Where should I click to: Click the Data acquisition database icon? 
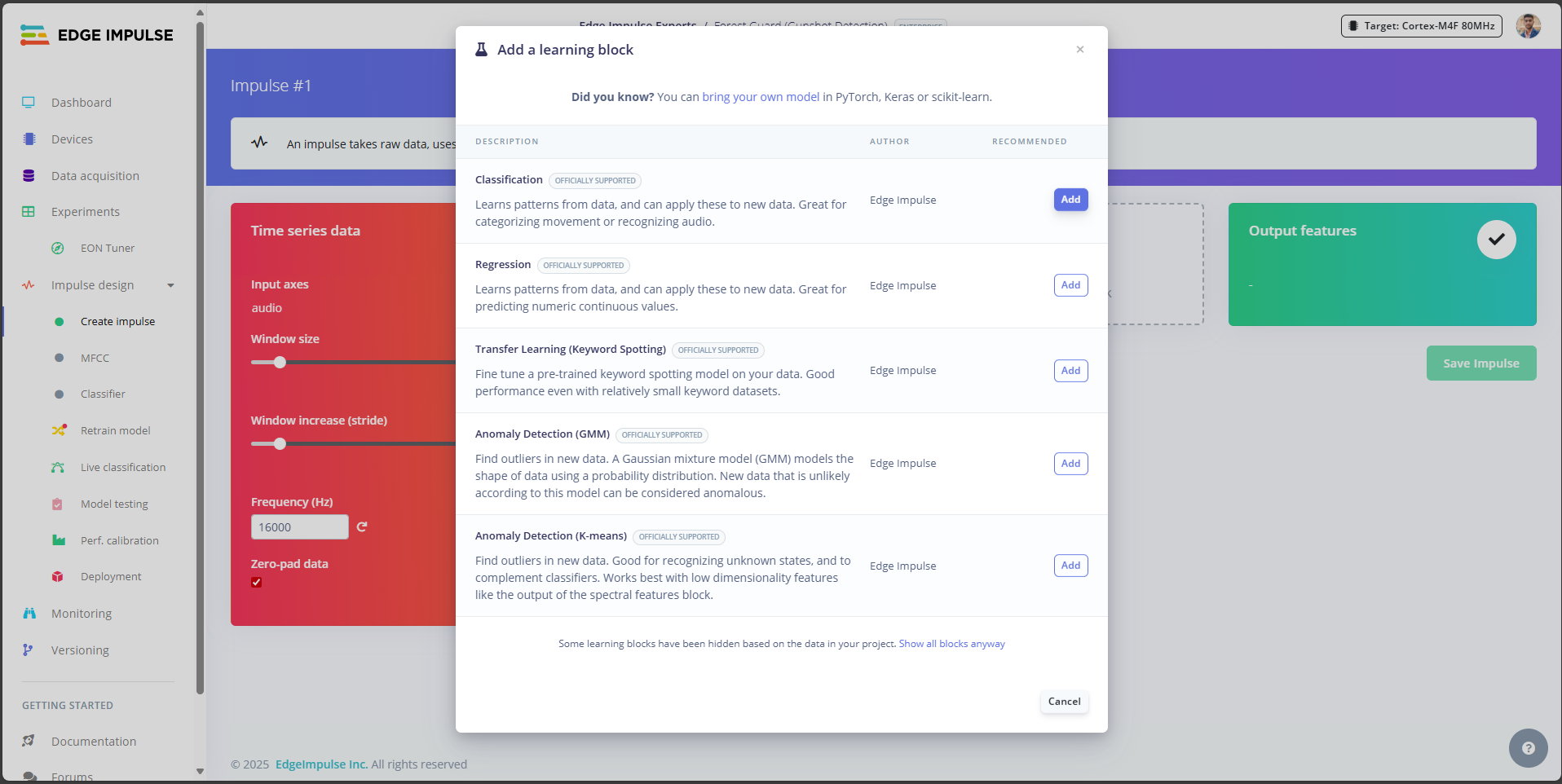click(29, 176)
